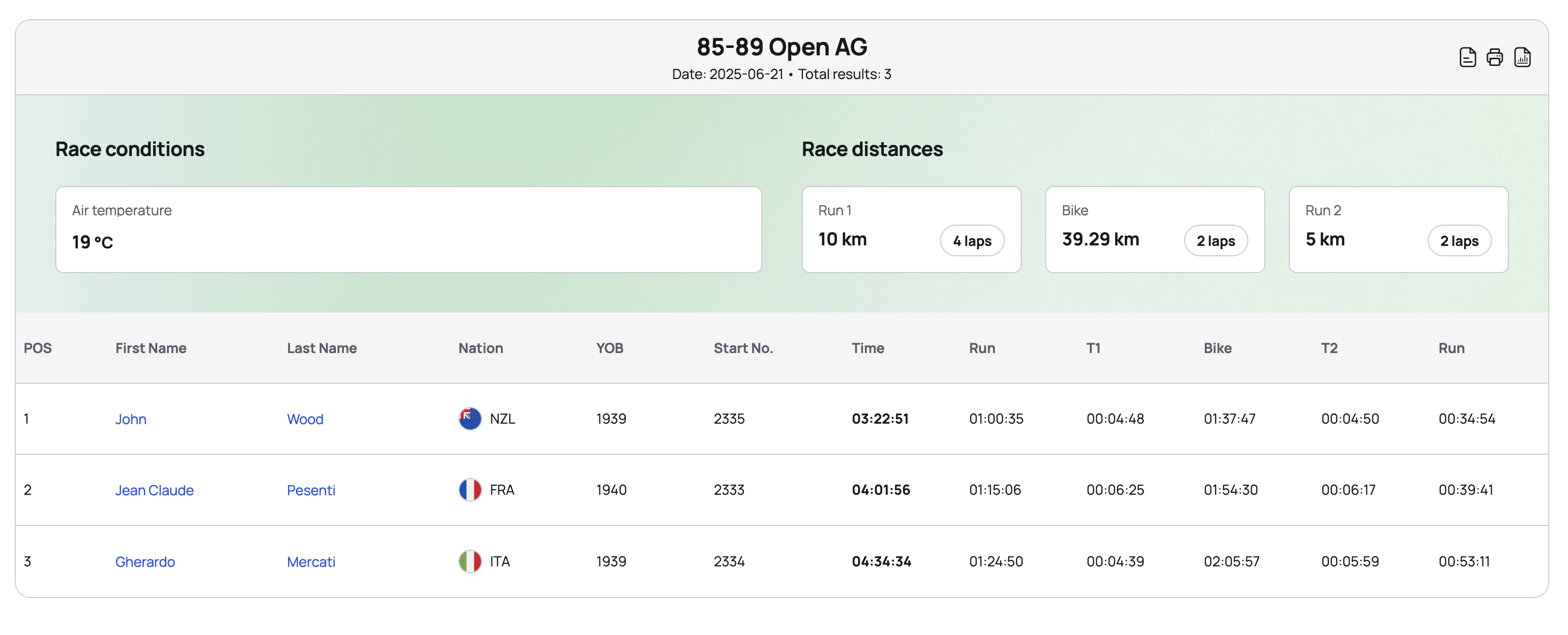This screenshot has width=1568, height=635.
Task: Open Jean Claude's profile link
Action: (155, 490)
